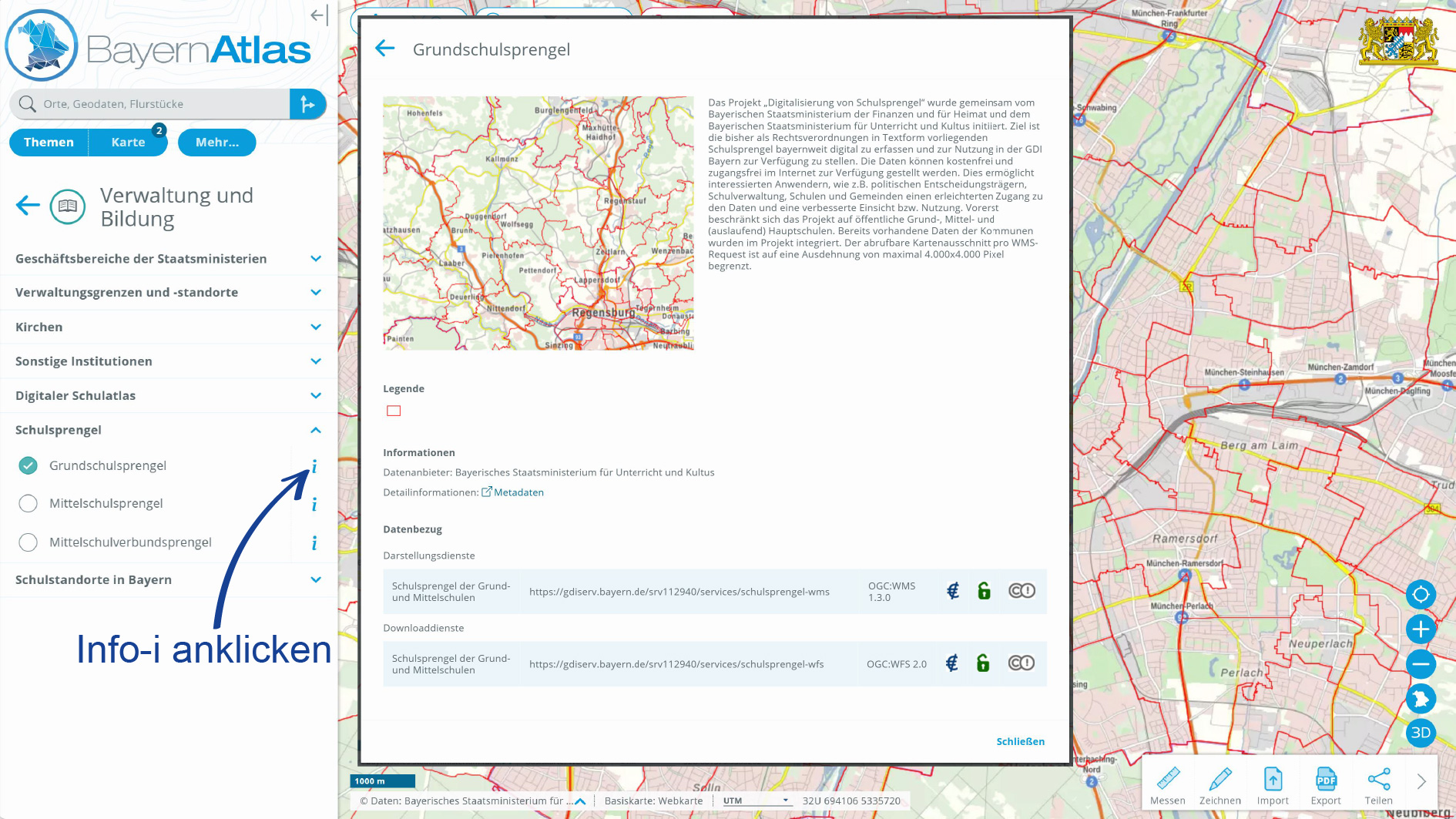
Task: Click the Import tool icon
Action: click(1273, 780)
